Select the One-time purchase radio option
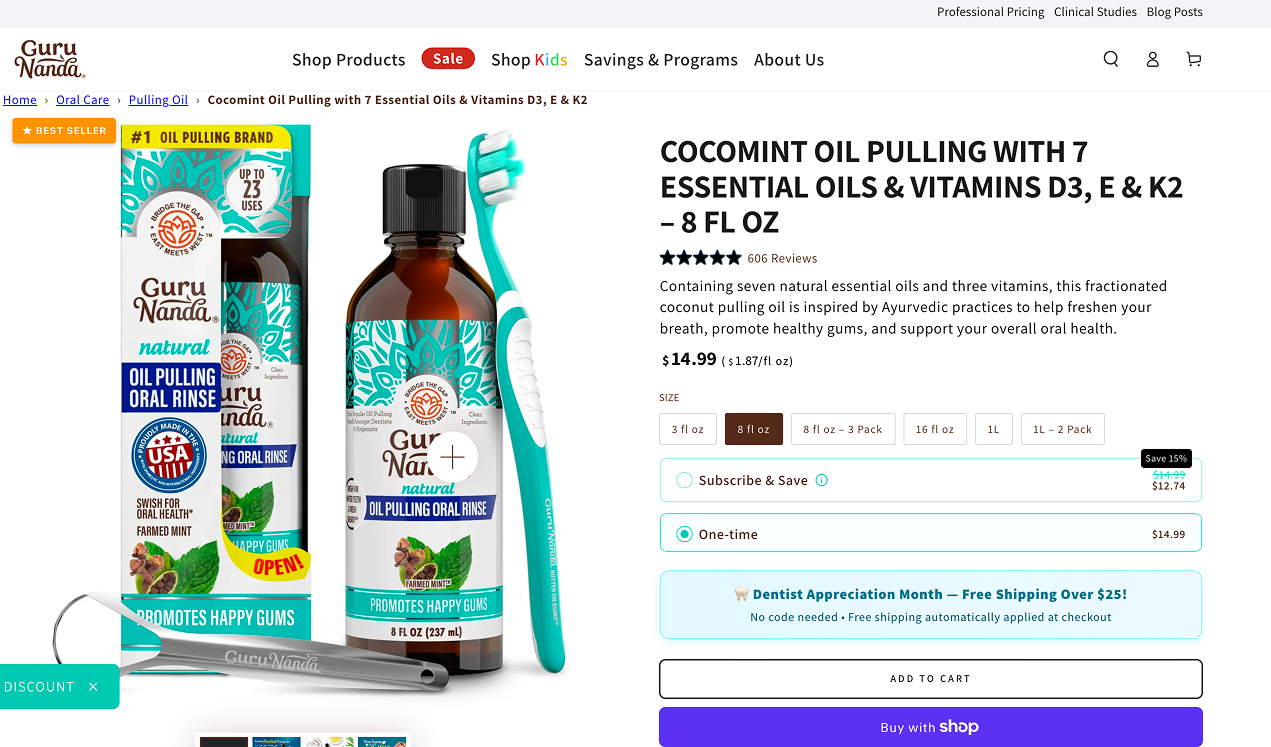This screenshot has height=747, width=1271. 684,534
